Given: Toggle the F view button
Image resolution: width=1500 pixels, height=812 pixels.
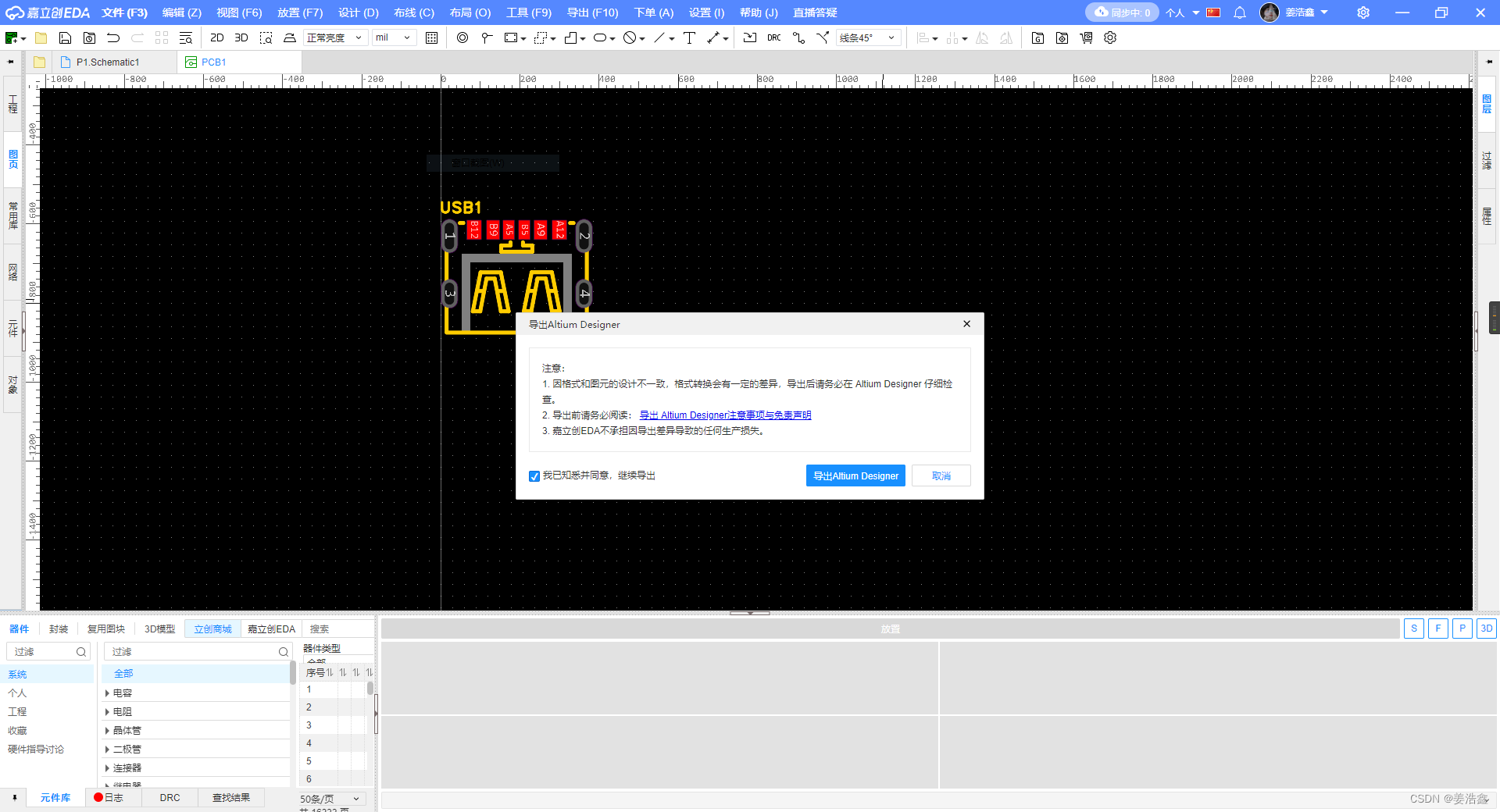Looking at the screenshot, I should pyautogui.click(x=1437, y=629).
